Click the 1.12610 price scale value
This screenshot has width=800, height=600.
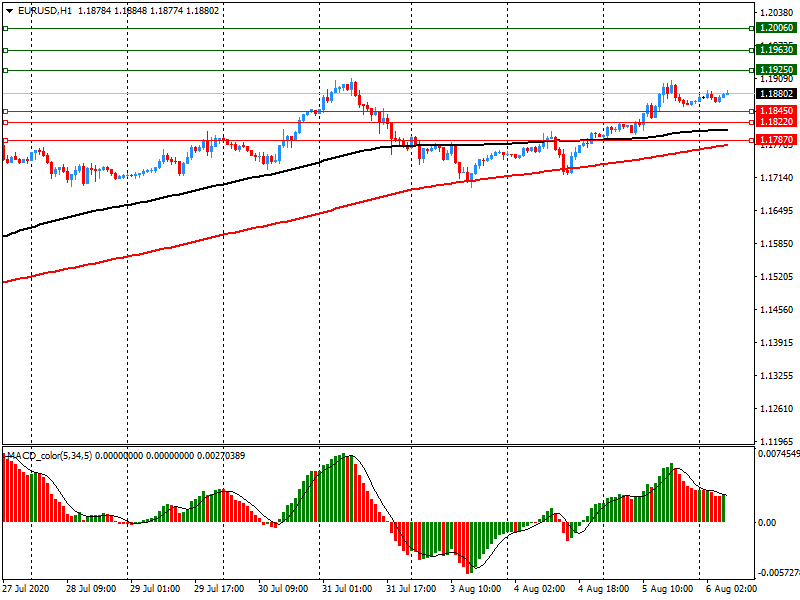pyautogui.click(x=777, y=409)
